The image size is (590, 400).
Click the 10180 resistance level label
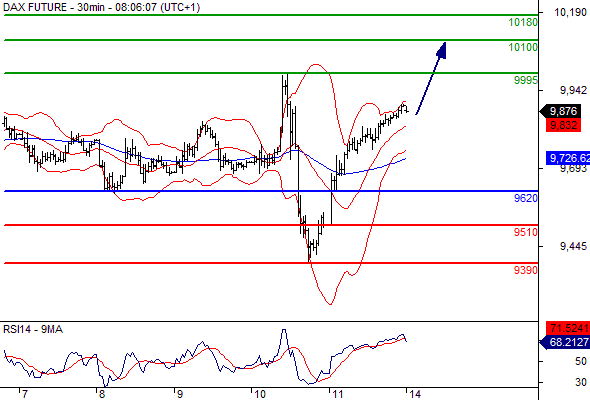[523, 23]
